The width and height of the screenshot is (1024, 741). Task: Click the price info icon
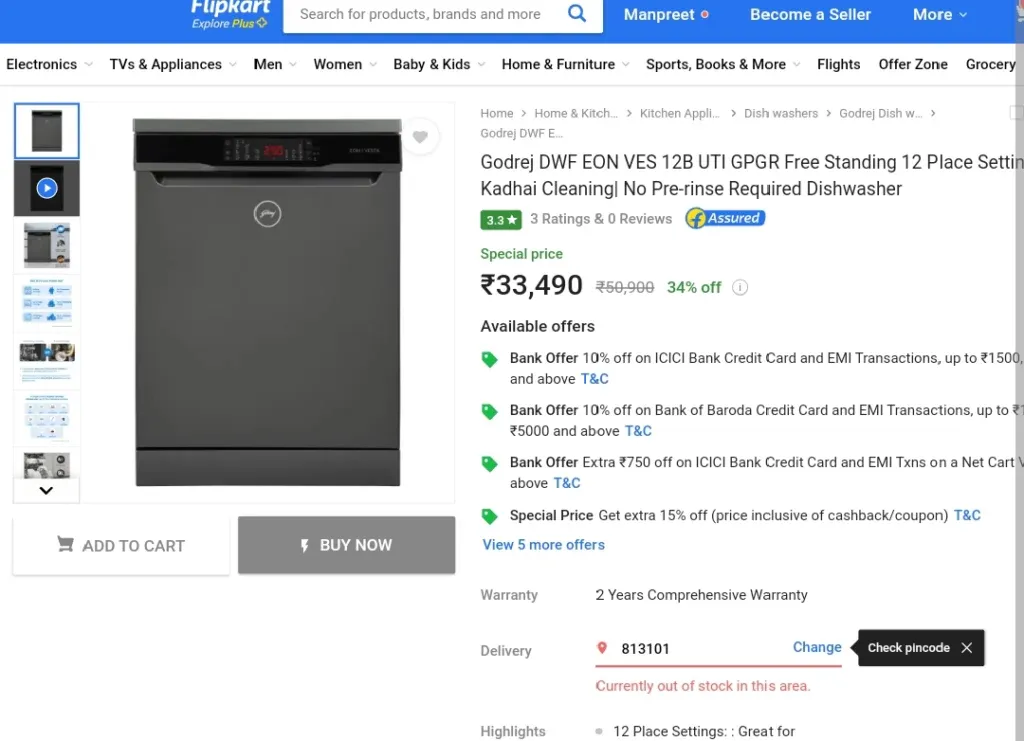coord(740,287)
